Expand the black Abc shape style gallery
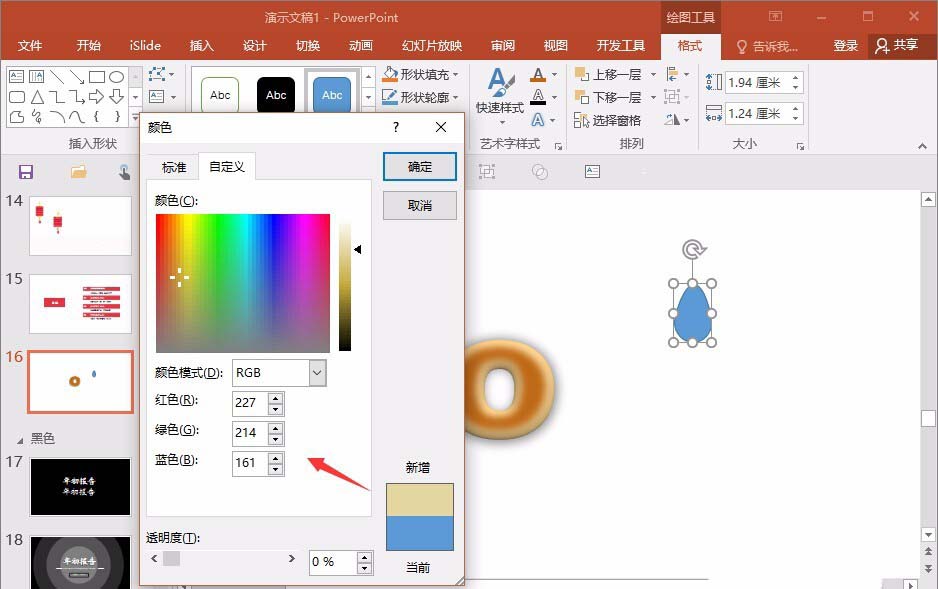938x589 pixels. [275, 94]
